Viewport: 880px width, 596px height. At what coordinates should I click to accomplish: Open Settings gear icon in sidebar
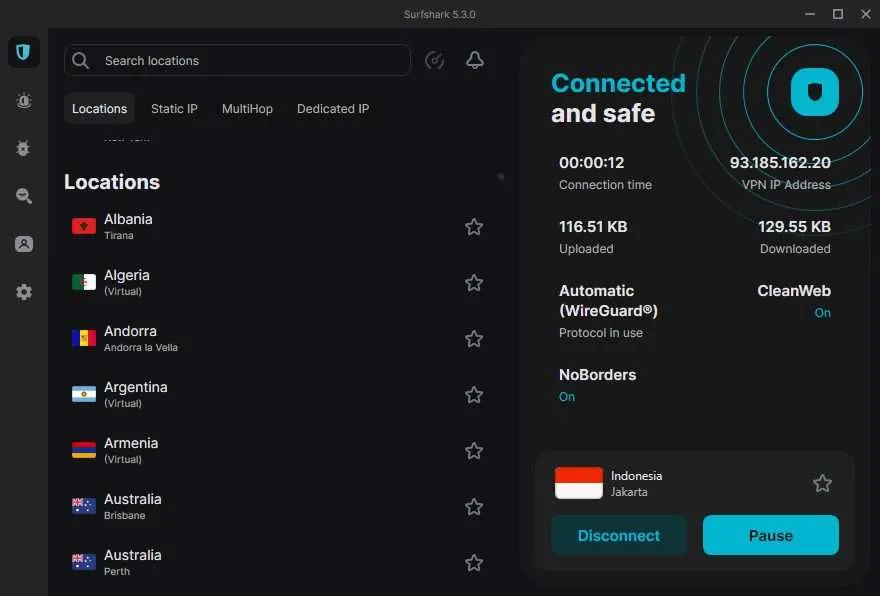[24, 292]
